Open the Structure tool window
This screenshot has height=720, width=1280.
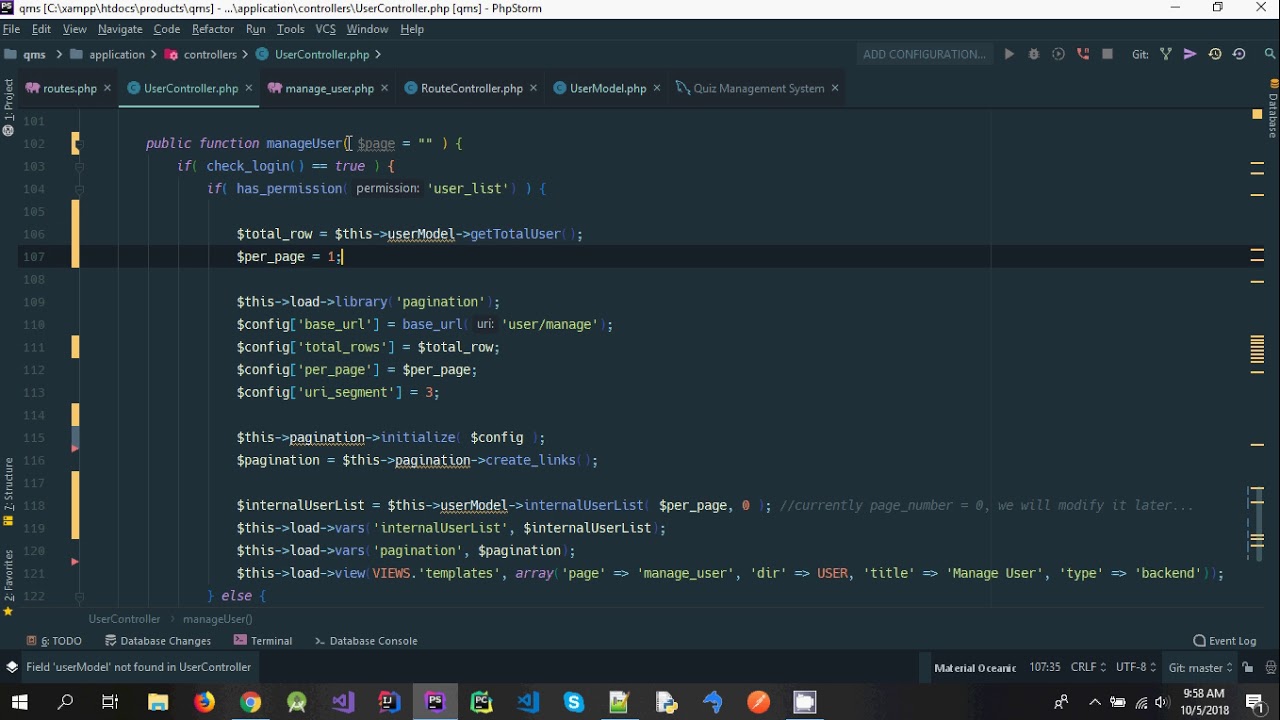click(x=8, y=484)
